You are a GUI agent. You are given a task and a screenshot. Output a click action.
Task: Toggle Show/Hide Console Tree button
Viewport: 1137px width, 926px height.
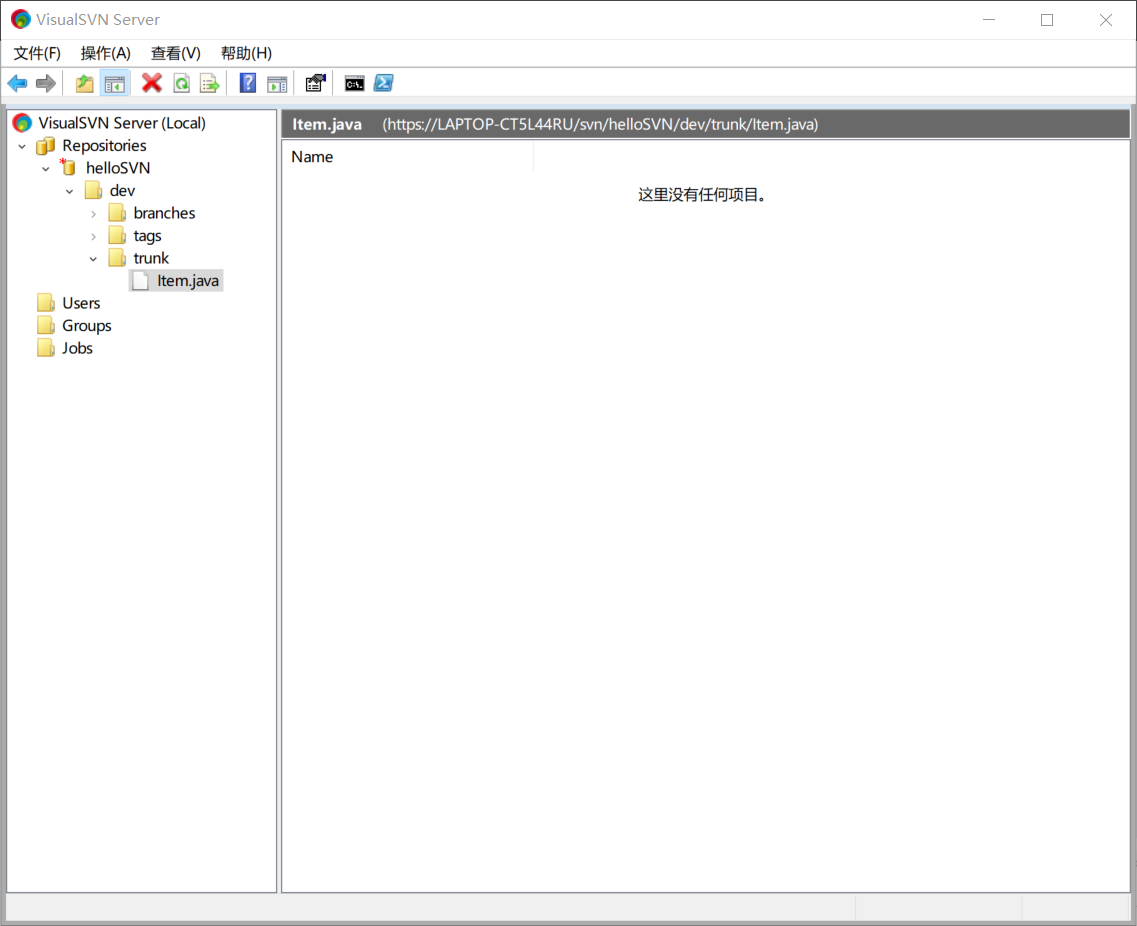(115, 83)
